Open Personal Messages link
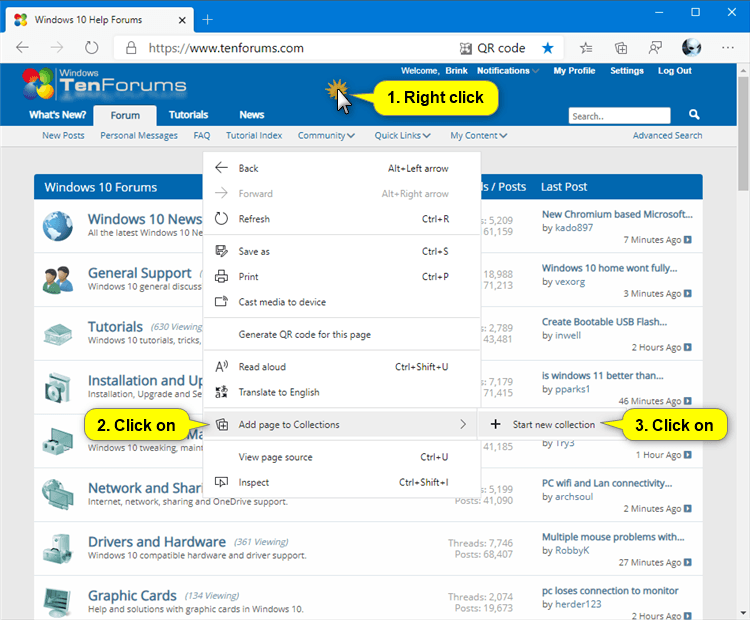This screenshot has height=620, width=750. point(139,135)
